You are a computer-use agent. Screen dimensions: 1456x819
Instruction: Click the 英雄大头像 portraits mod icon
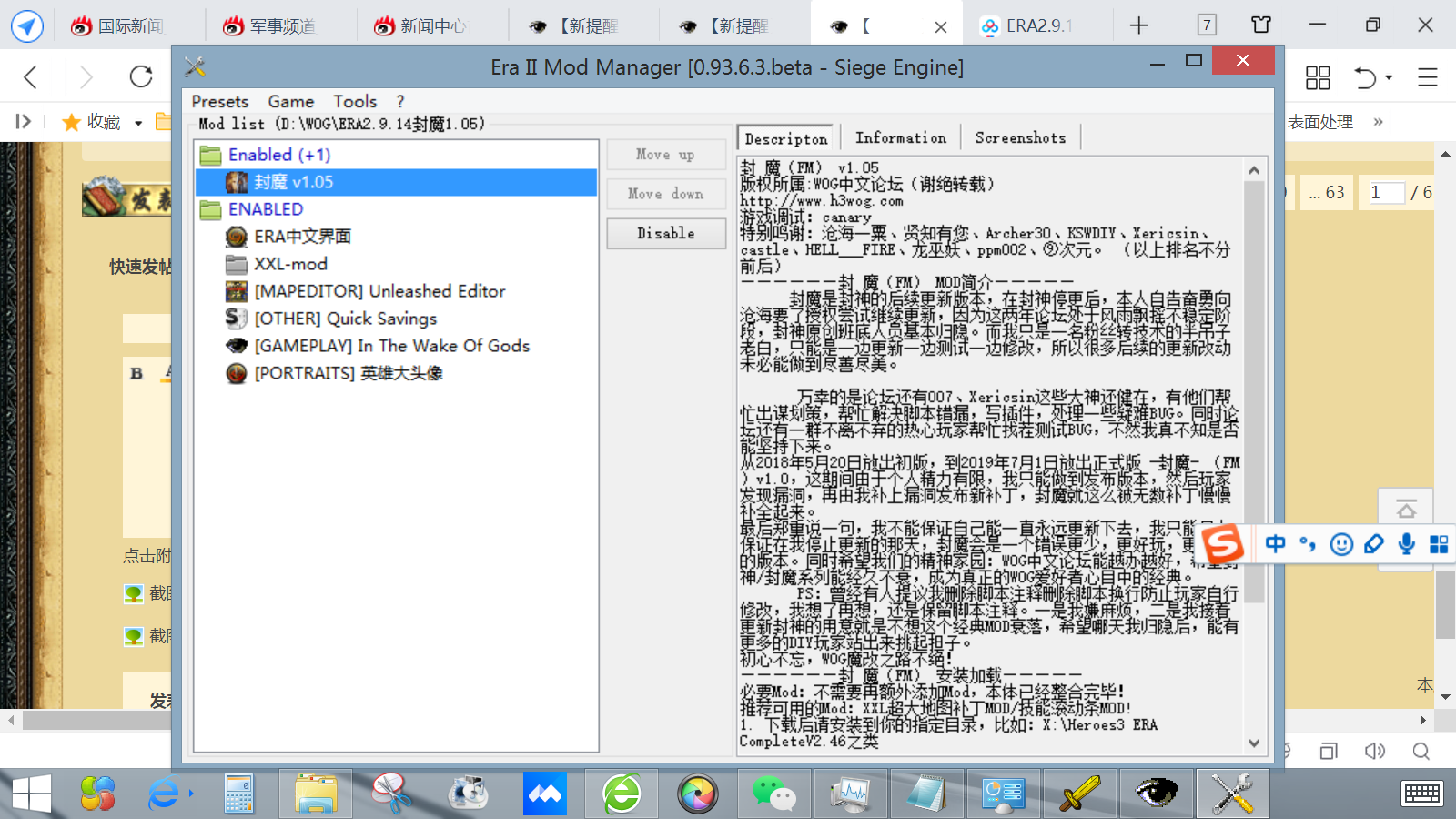(x=237, y=373)
